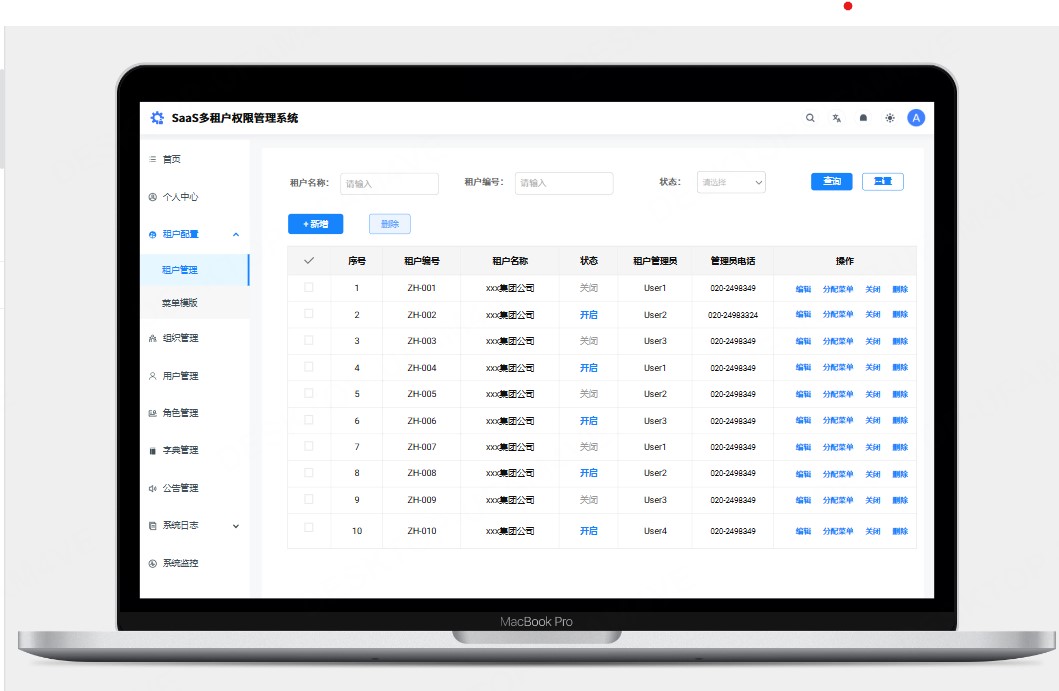The height and width of the screenshot is (691, 1059).
Task: Click the 租户管理员 column header
Action: (x=654, y=261)
